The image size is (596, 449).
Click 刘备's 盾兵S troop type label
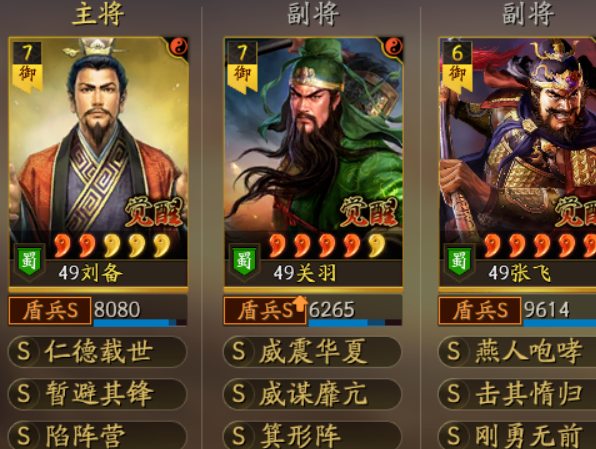[x=50, y=311]
